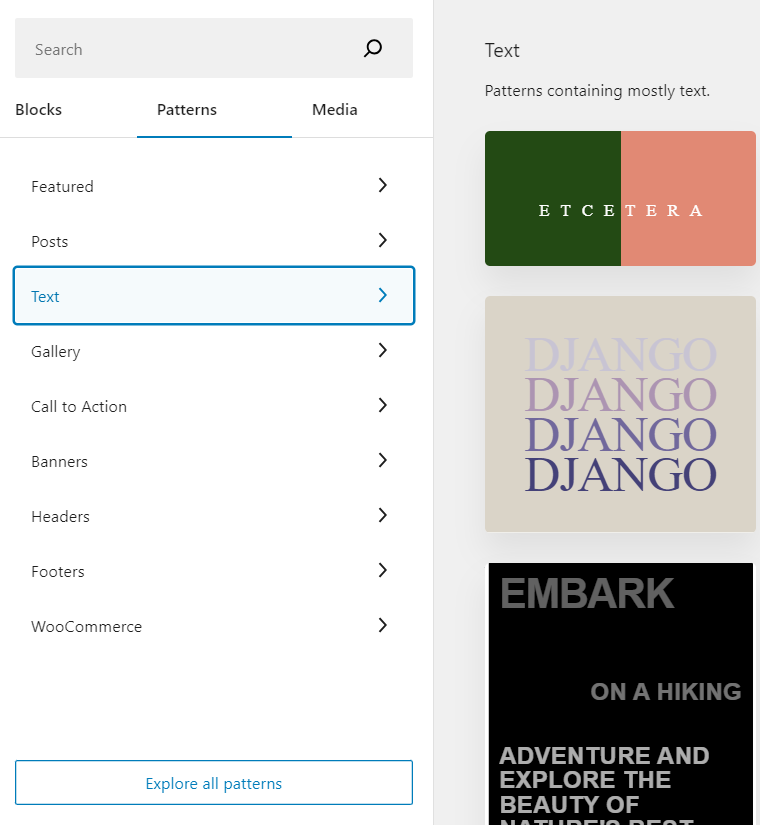Viewport: 760px width, 825px height.
Task: Expand chevron next to Headers
Action: [383, 515]
